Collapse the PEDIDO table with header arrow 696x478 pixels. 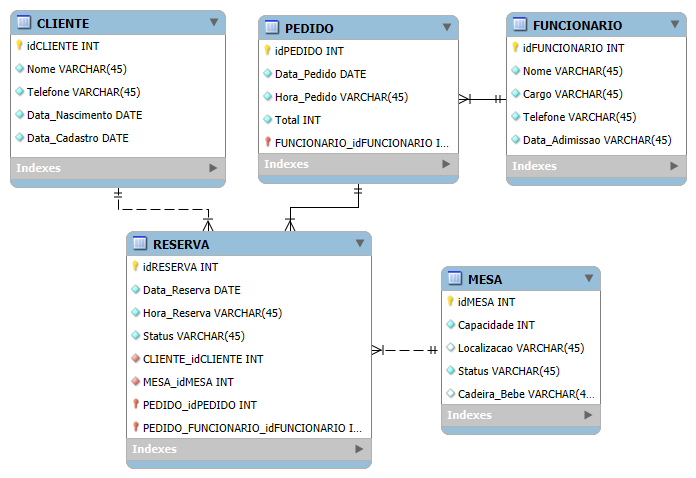pyautogui.click(x=447, y=27)
